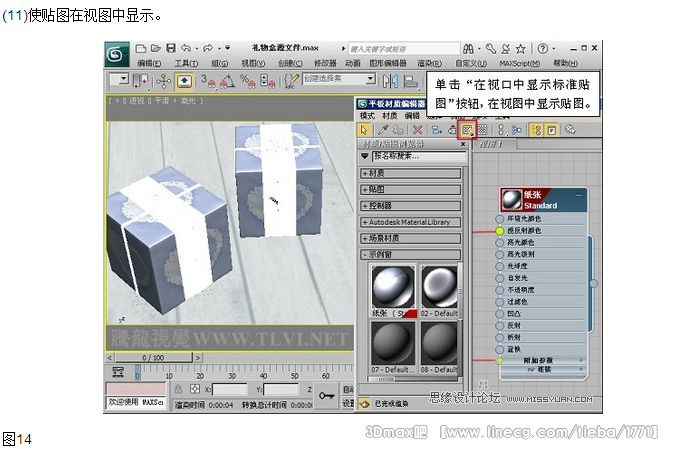Expand the +控制器 group

(411, 205)
